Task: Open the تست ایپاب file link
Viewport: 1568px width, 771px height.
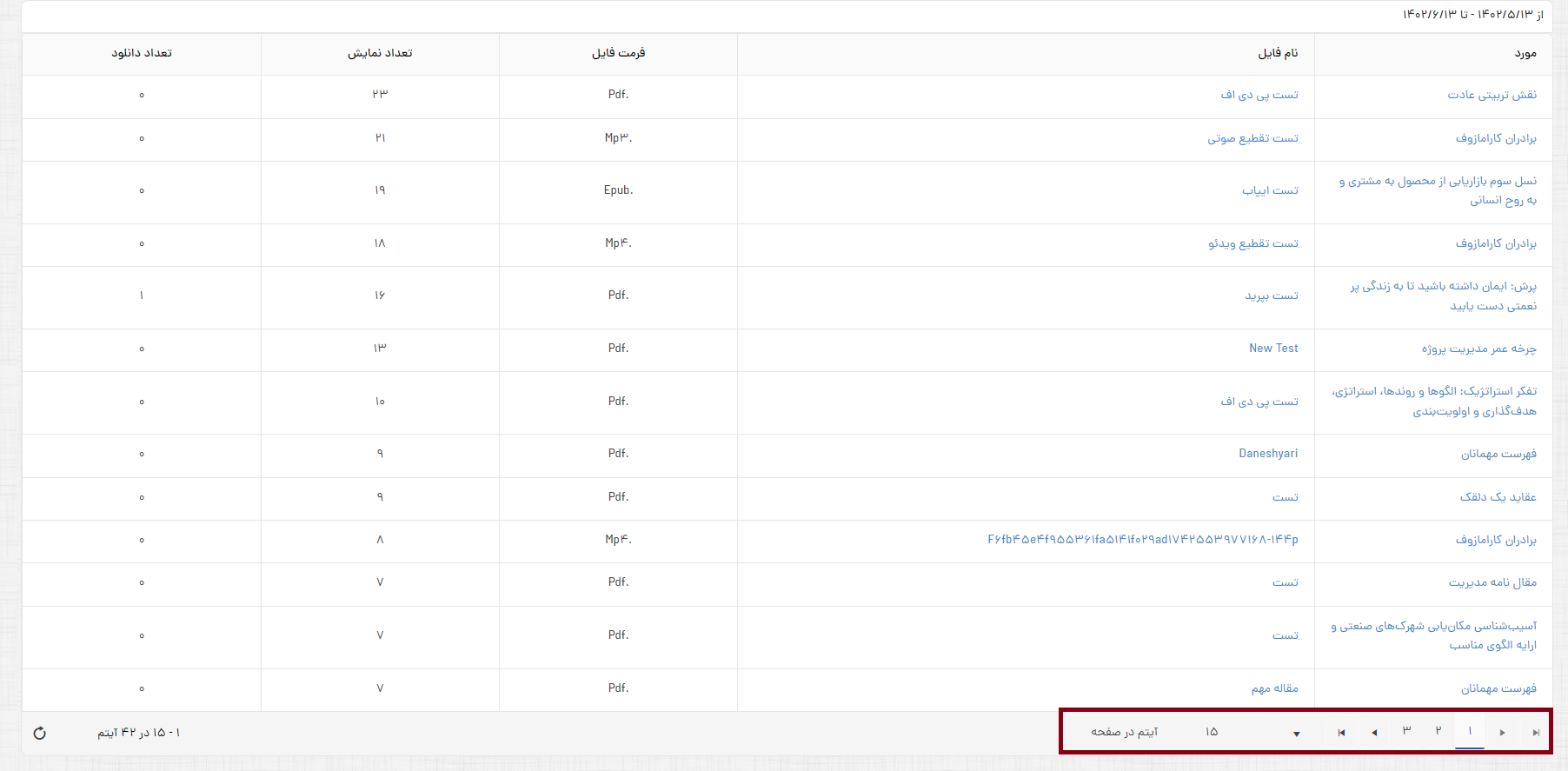Action: coord(1270,190)
